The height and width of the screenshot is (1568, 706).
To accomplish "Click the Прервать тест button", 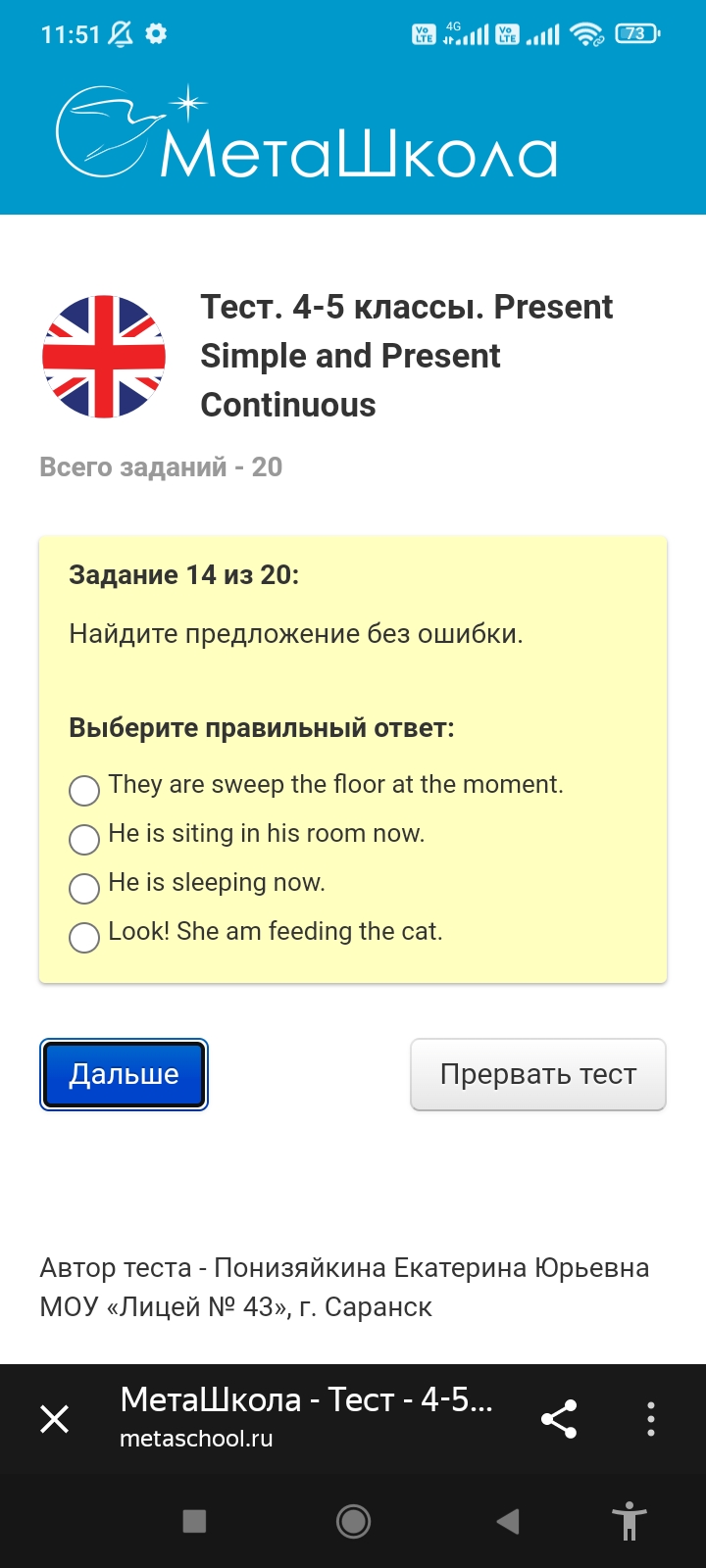I will 537,1074.
